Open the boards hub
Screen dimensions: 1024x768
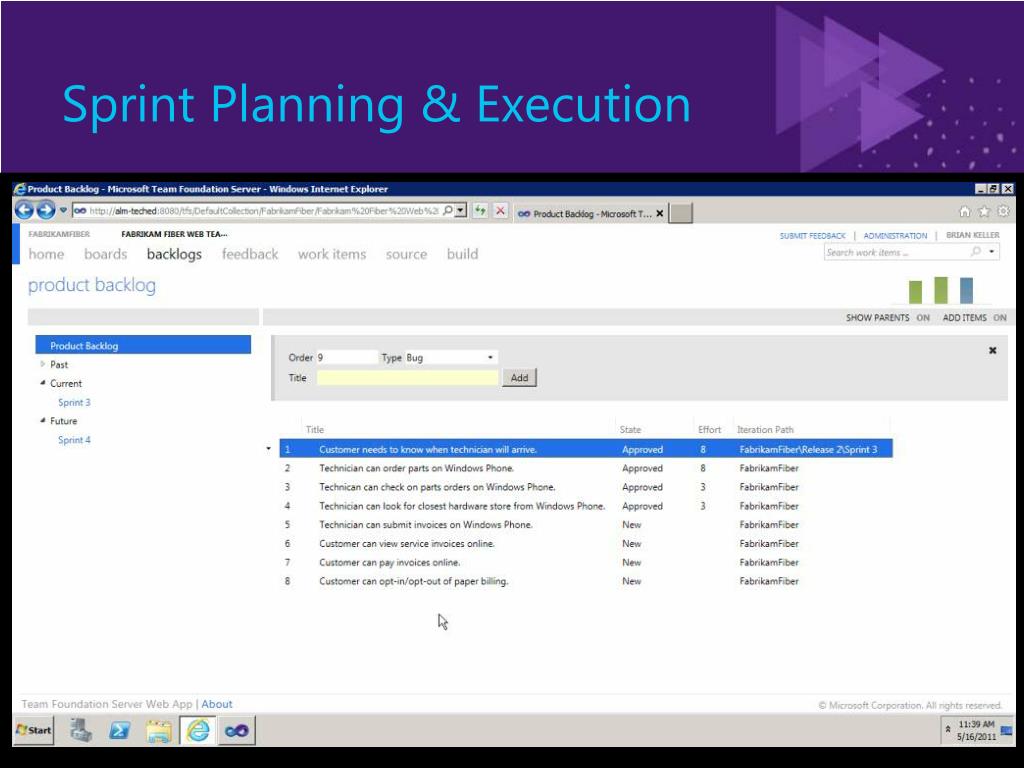click(x=106, y=254)
